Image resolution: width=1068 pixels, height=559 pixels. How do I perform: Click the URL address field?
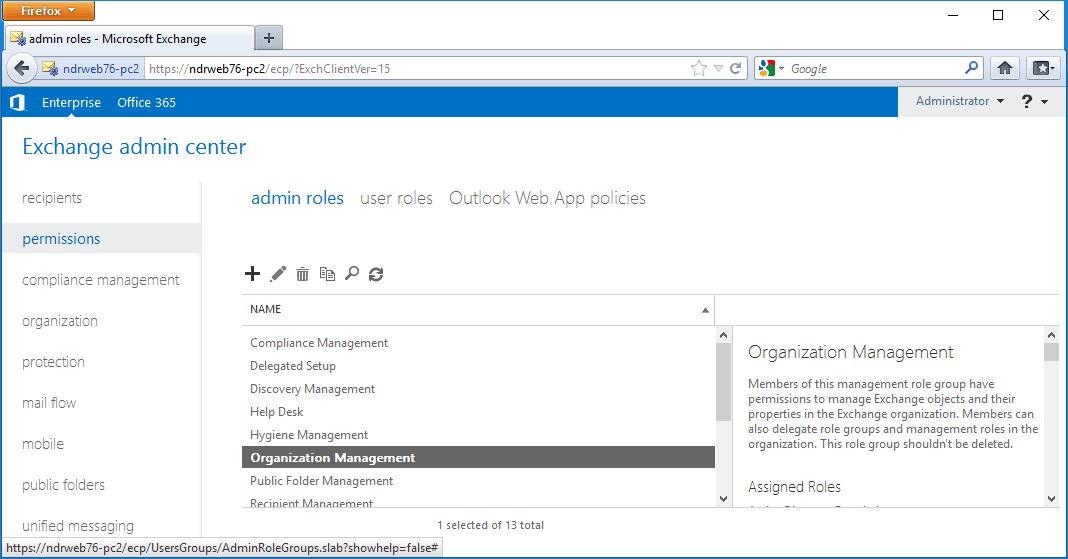pyautogui.click(x=415, y=69)
